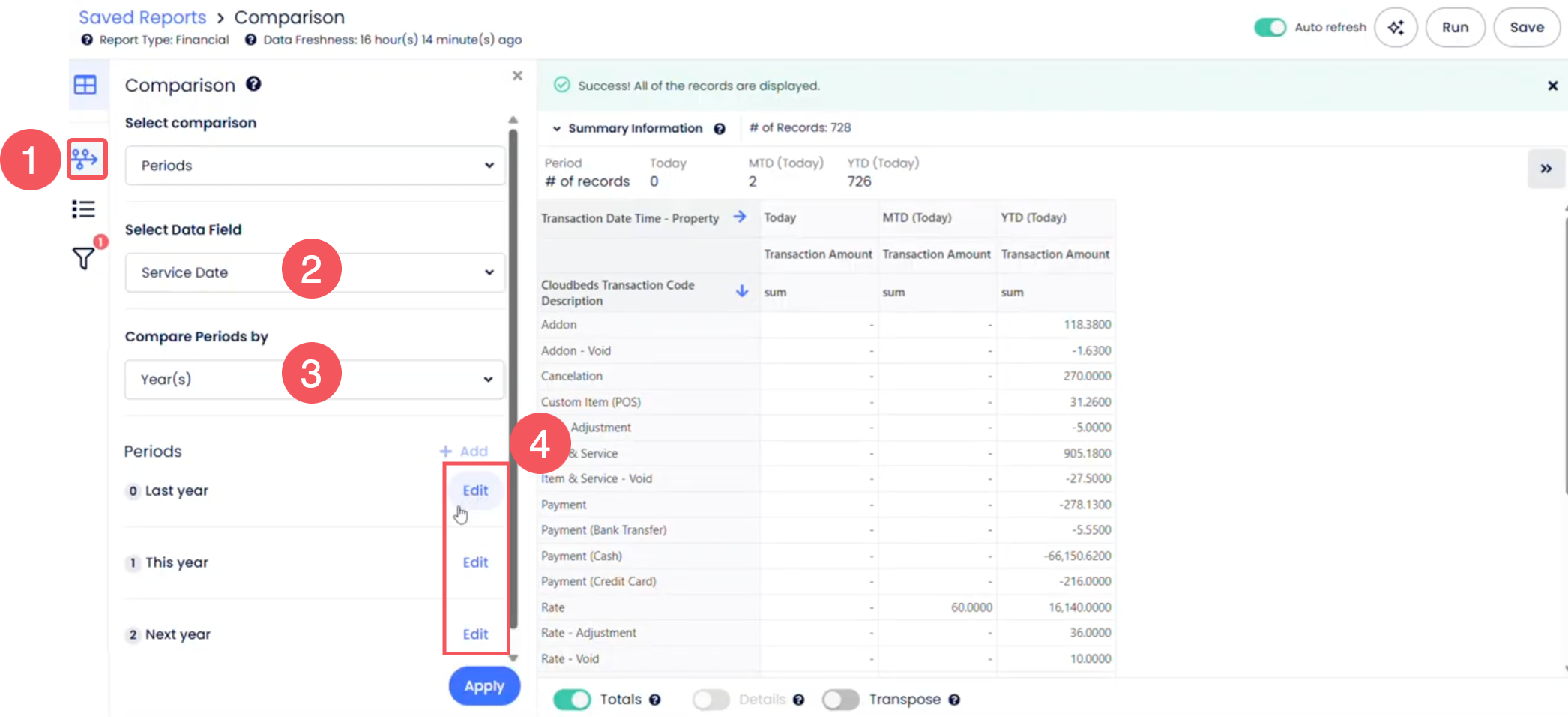The height and width of the screenshot is (717, 1568).
Task: Disable the Auto refresh toggle
Action: click(1270, 28)
